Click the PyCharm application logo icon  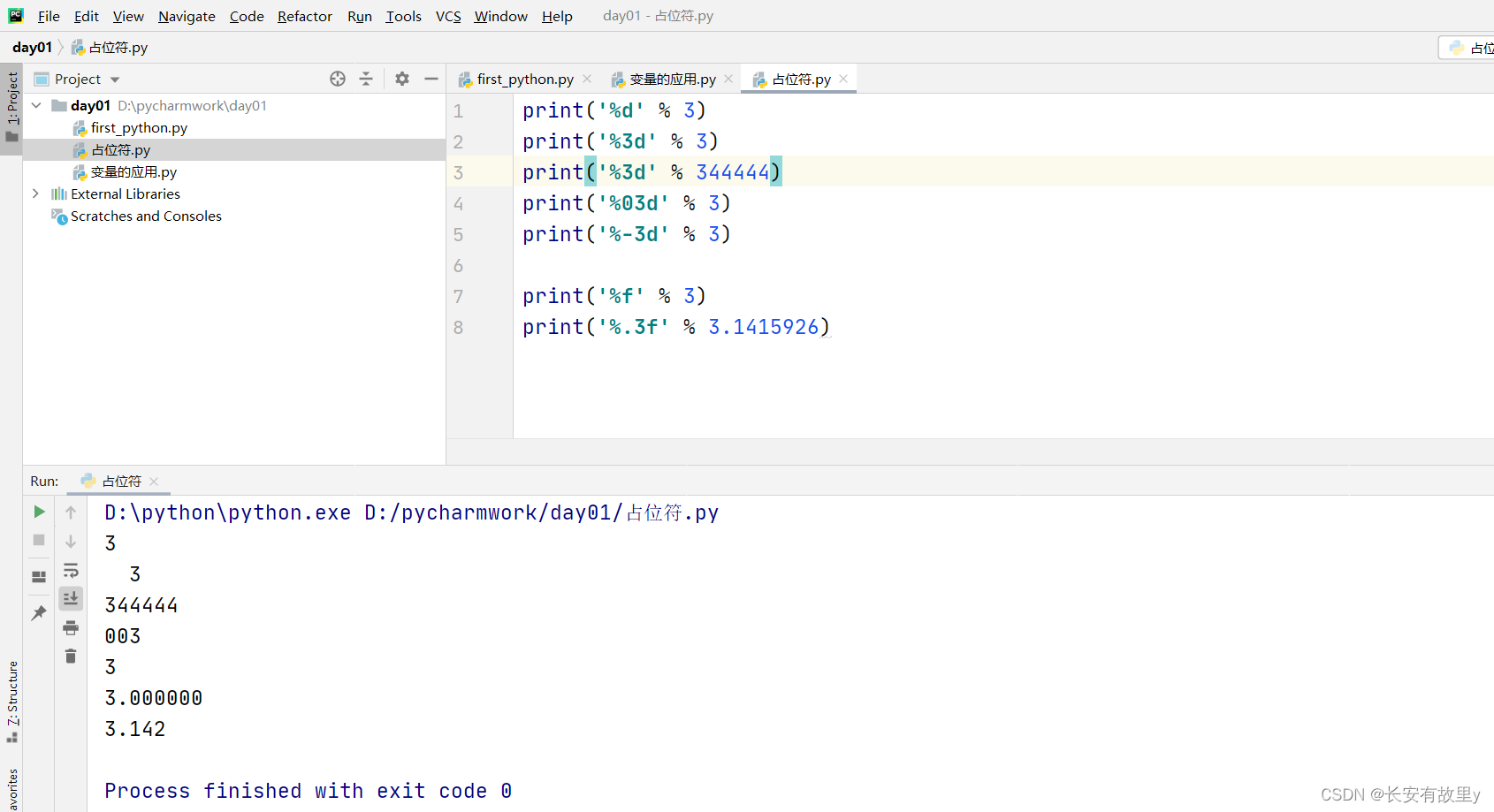point(16,15)
